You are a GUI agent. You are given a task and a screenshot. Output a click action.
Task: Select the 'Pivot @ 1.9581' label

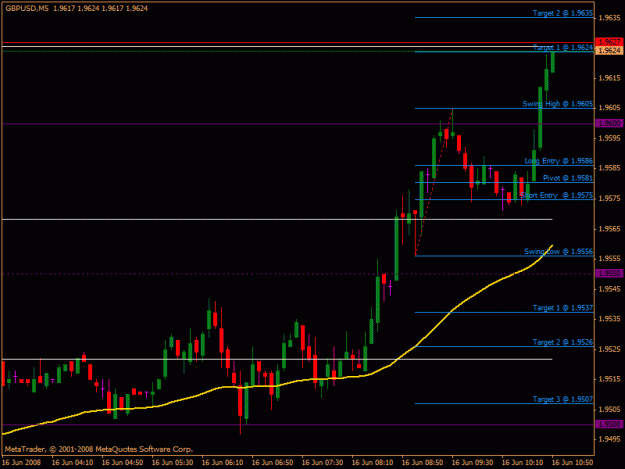(x=568, y=178)
